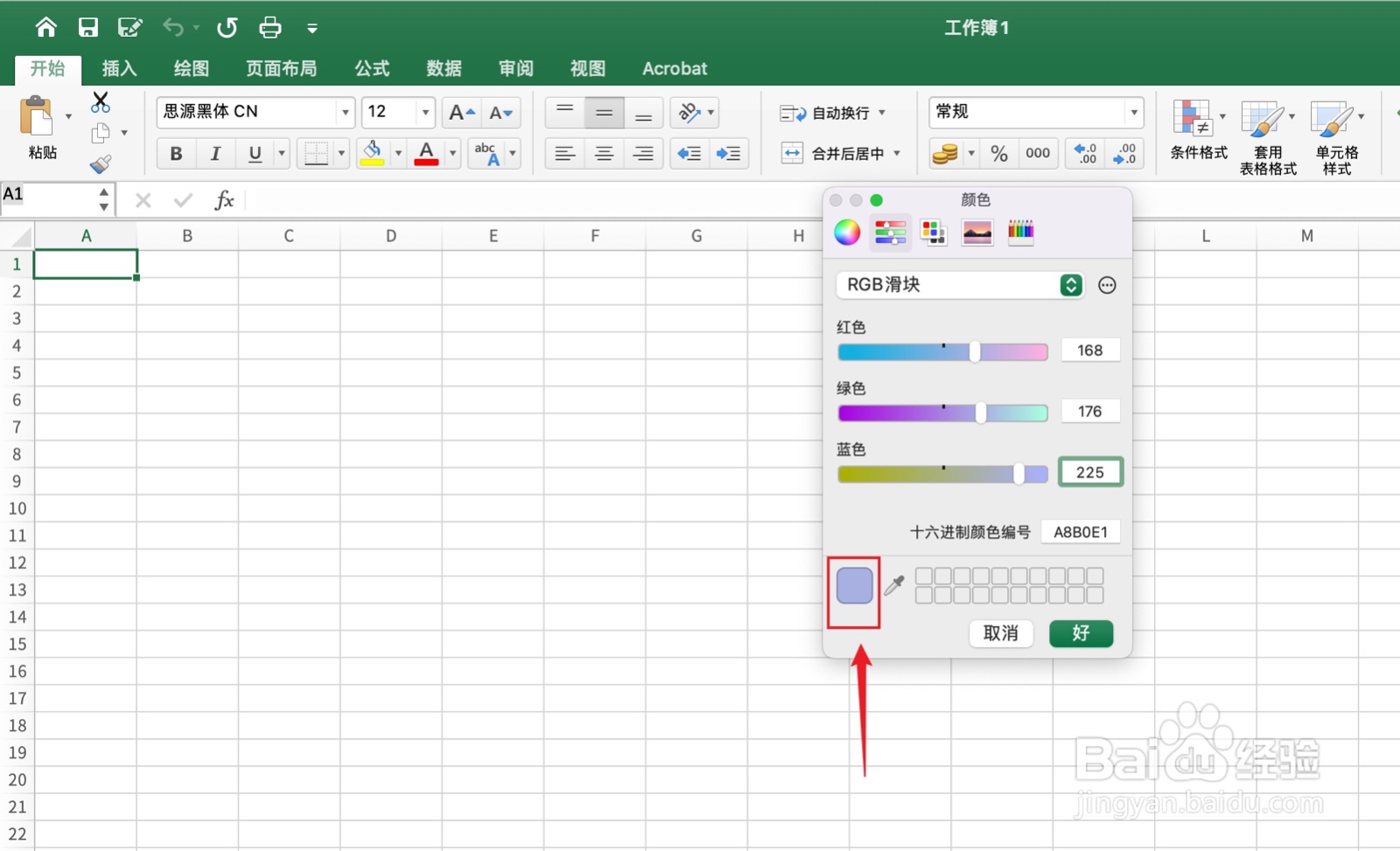The image size is (1400, 851).
Task: Click the 蓝色 slider handle
Action: coord(1018,474)
